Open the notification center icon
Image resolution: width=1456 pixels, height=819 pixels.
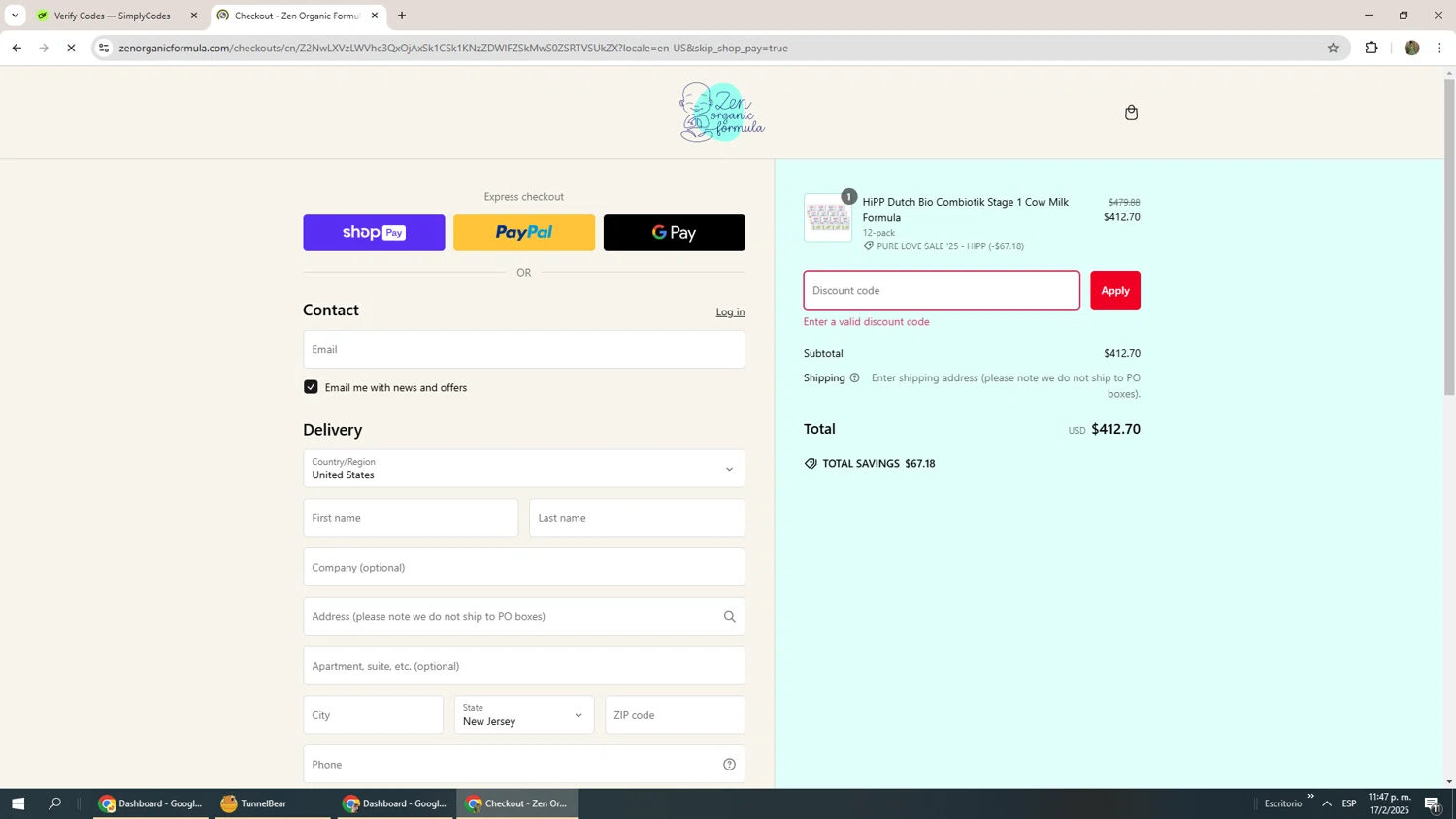tap(1433, 803)
